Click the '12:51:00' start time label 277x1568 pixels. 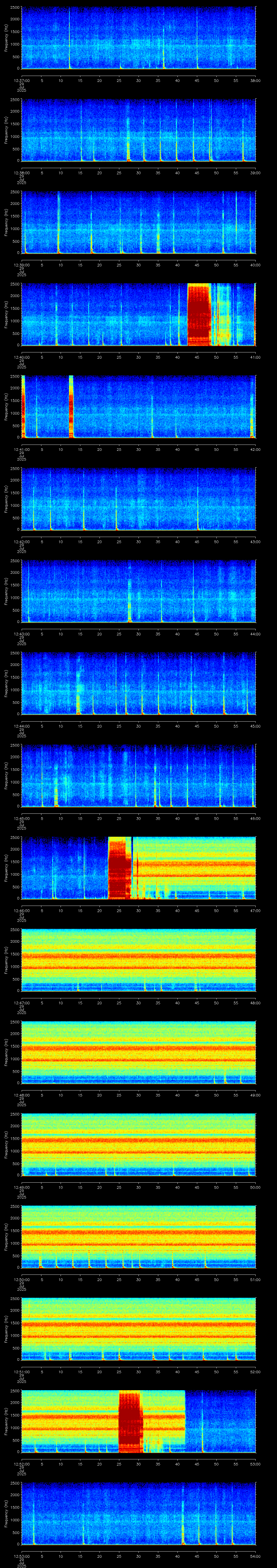click(x=21, y=1371)
